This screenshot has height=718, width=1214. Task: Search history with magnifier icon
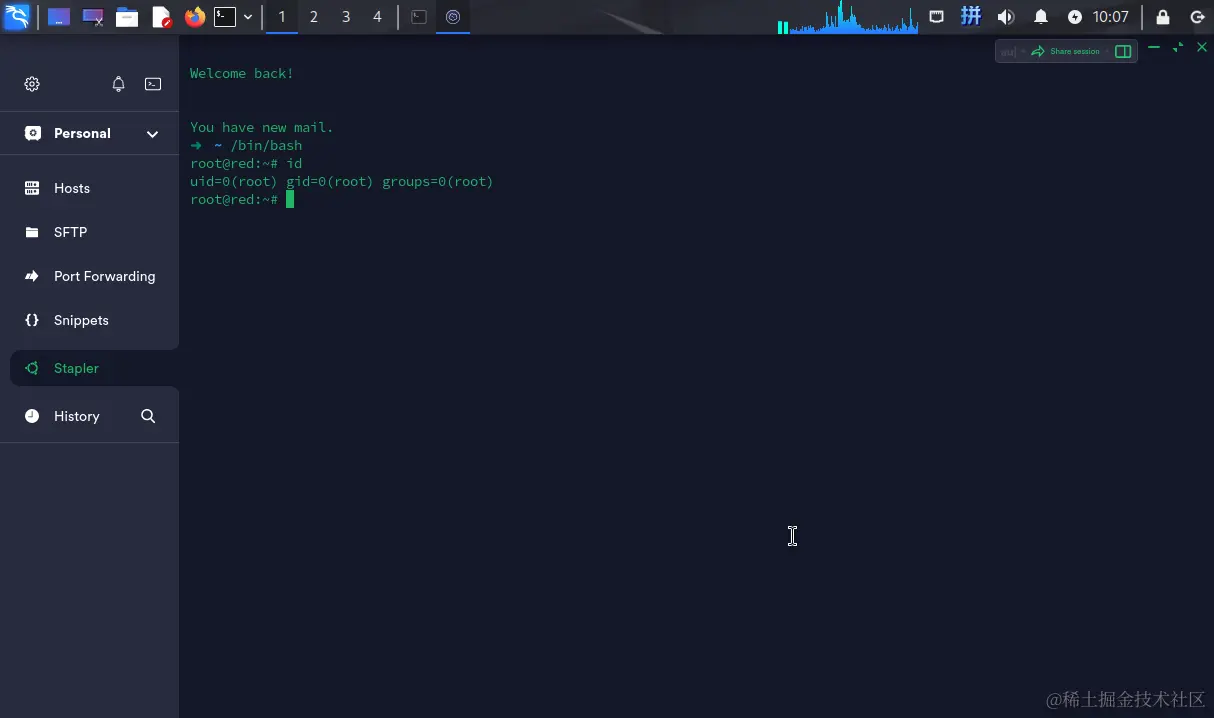click(x=148, y=416)
